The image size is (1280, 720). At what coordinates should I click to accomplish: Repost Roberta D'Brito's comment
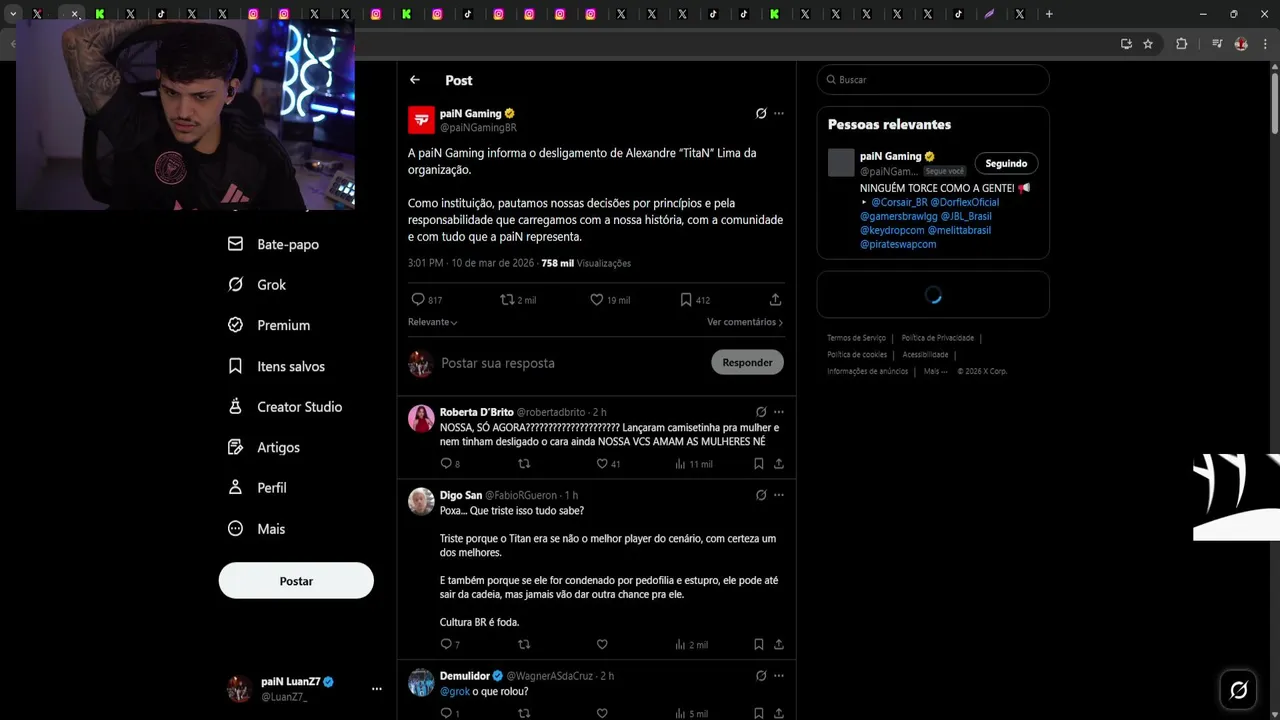[524, 463]
